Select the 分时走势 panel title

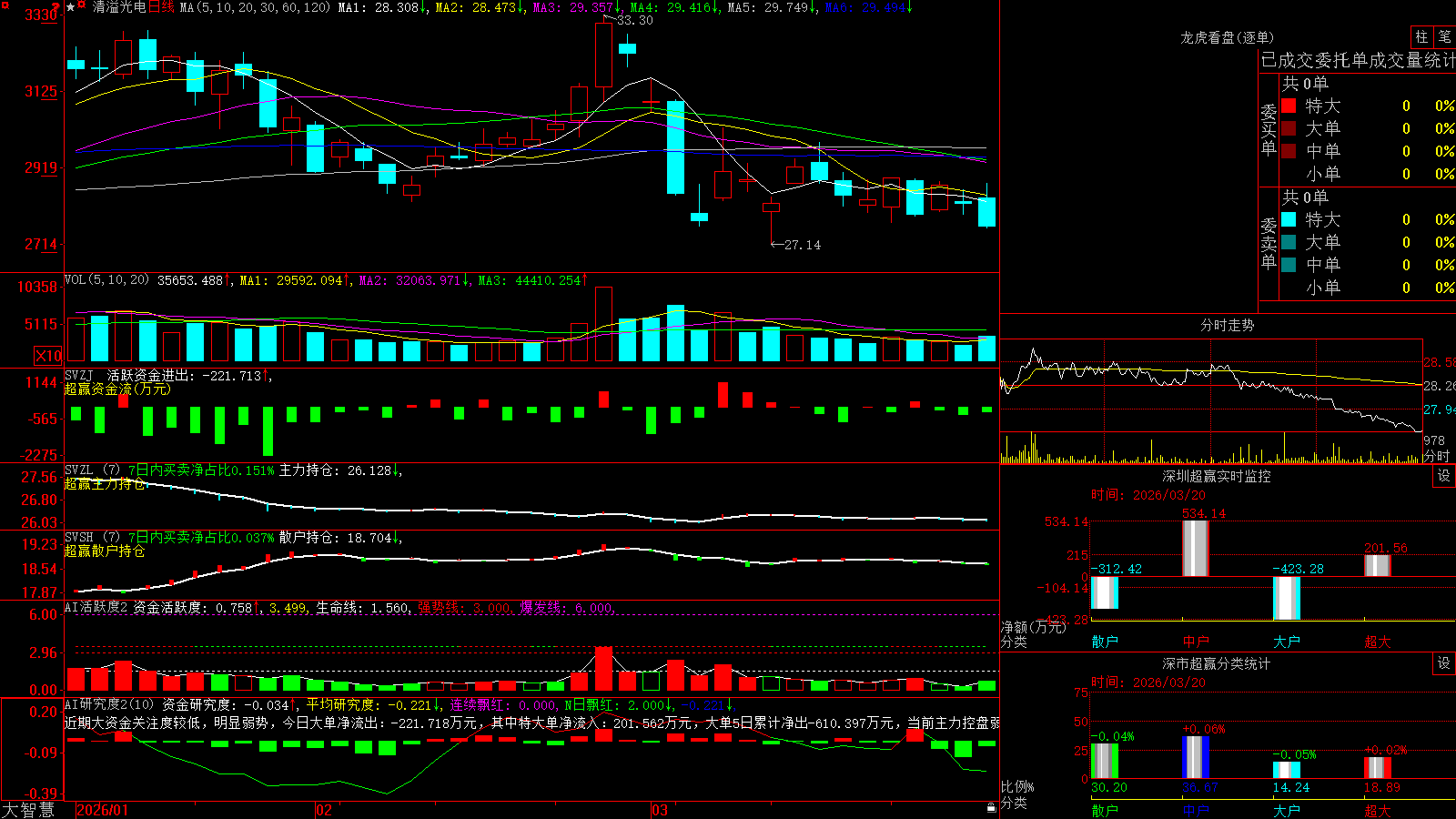(1227, 325)
